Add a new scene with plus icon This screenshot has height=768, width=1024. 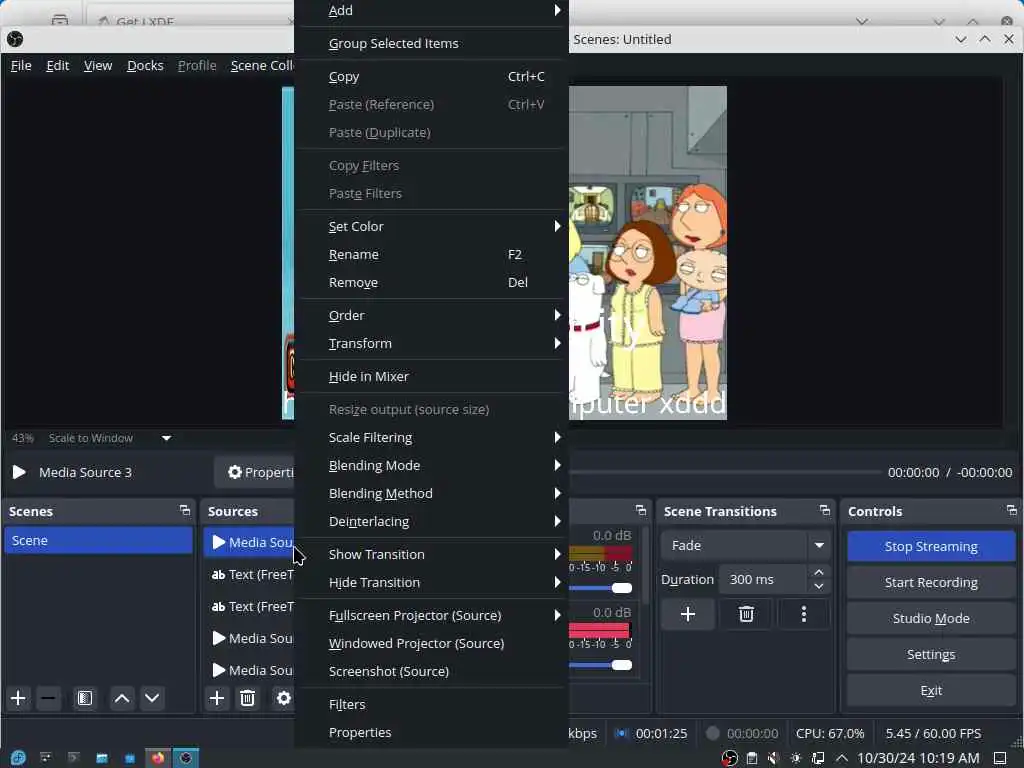pyautogui.click(x=18, y=698)
